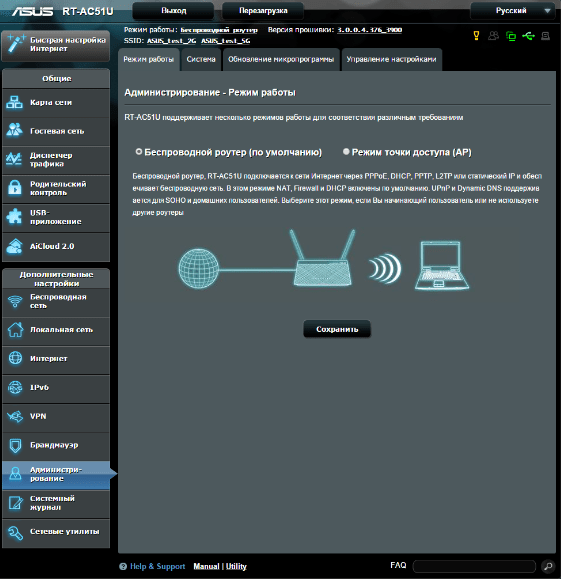Select the Режим точки доступа (AP) radio button
The height and width of the screenshot is (579, 561).
(346, 151)
